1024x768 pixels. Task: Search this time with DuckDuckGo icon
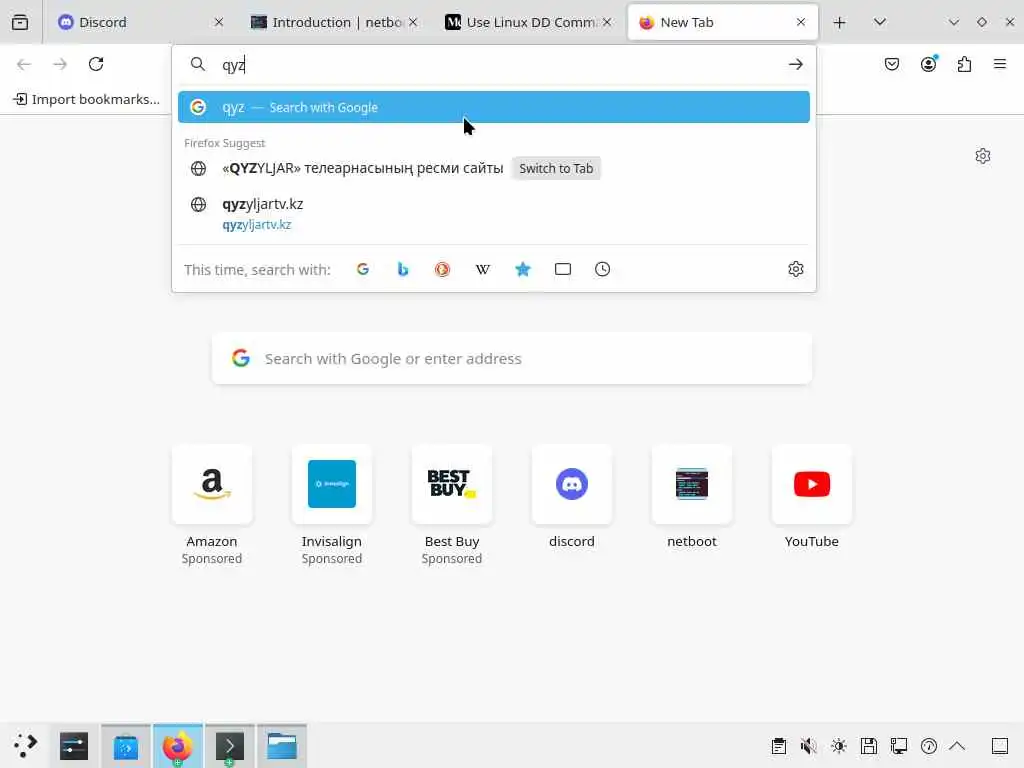point(443,269)
